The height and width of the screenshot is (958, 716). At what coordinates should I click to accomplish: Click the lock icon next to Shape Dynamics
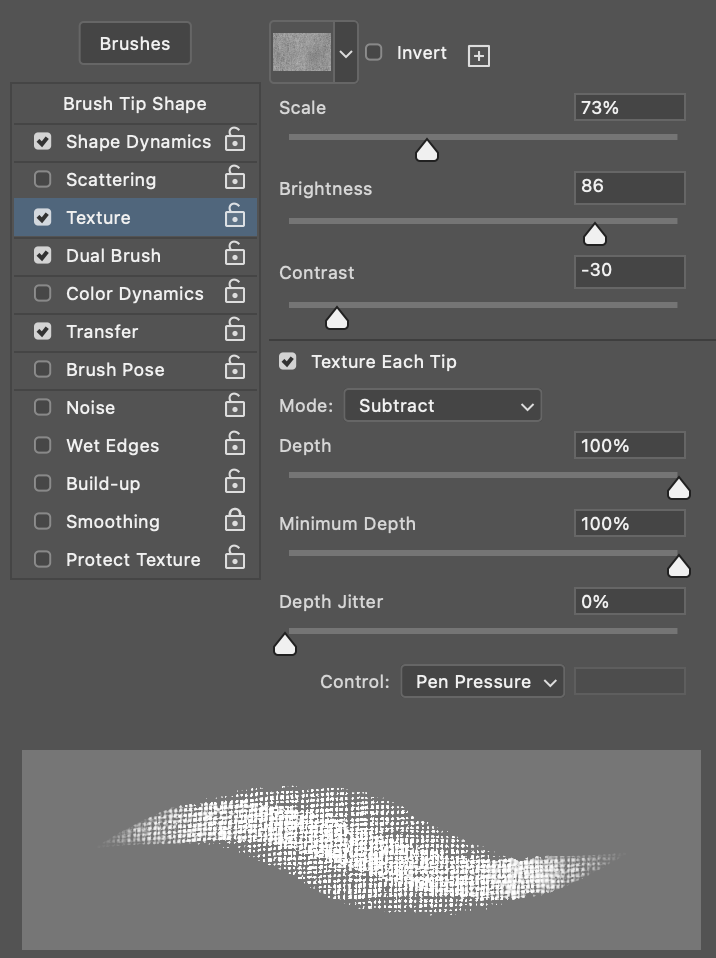pos(235,140)
